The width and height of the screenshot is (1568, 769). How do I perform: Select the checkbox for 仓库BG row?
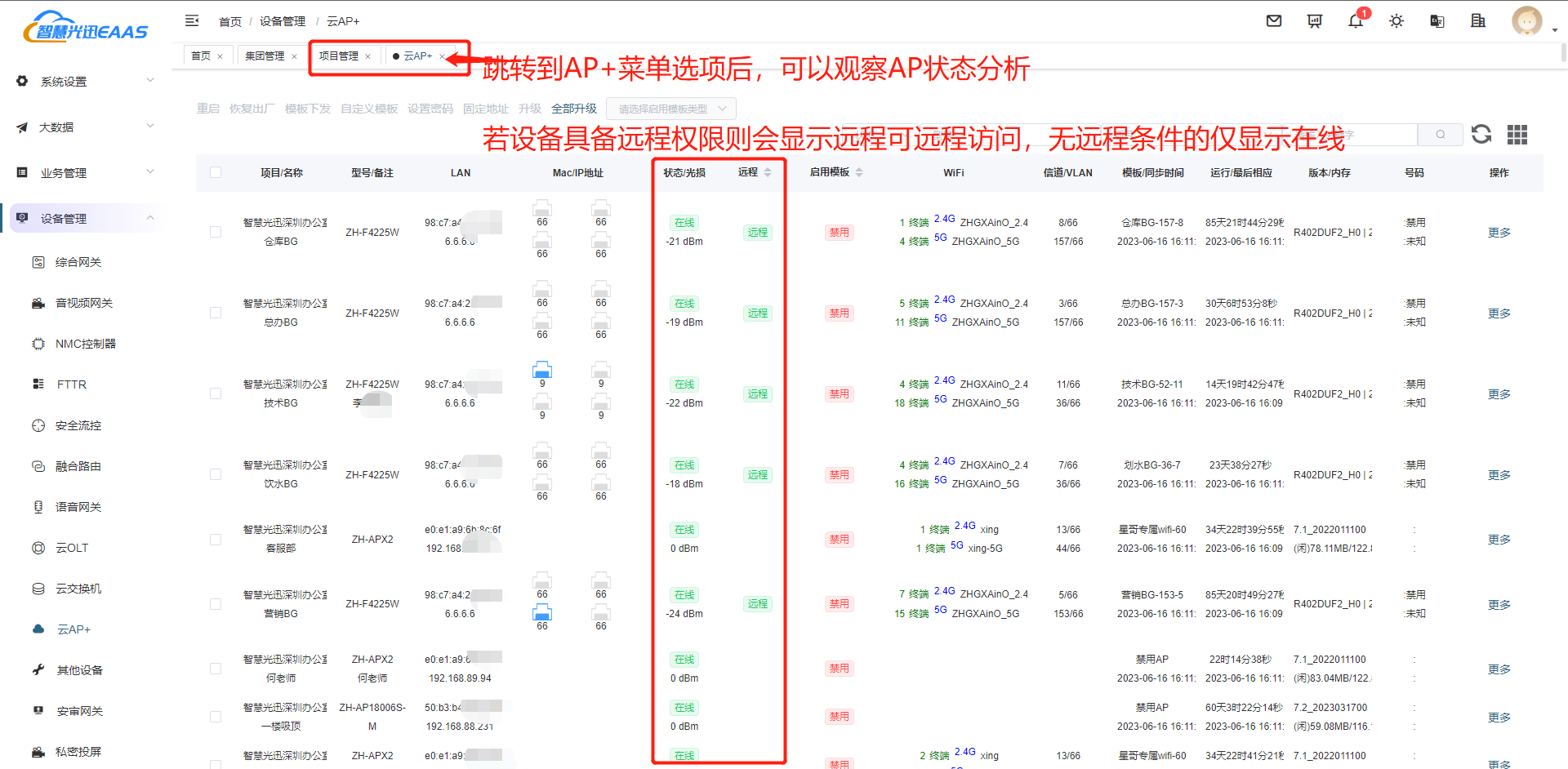(x=216, y=232)
